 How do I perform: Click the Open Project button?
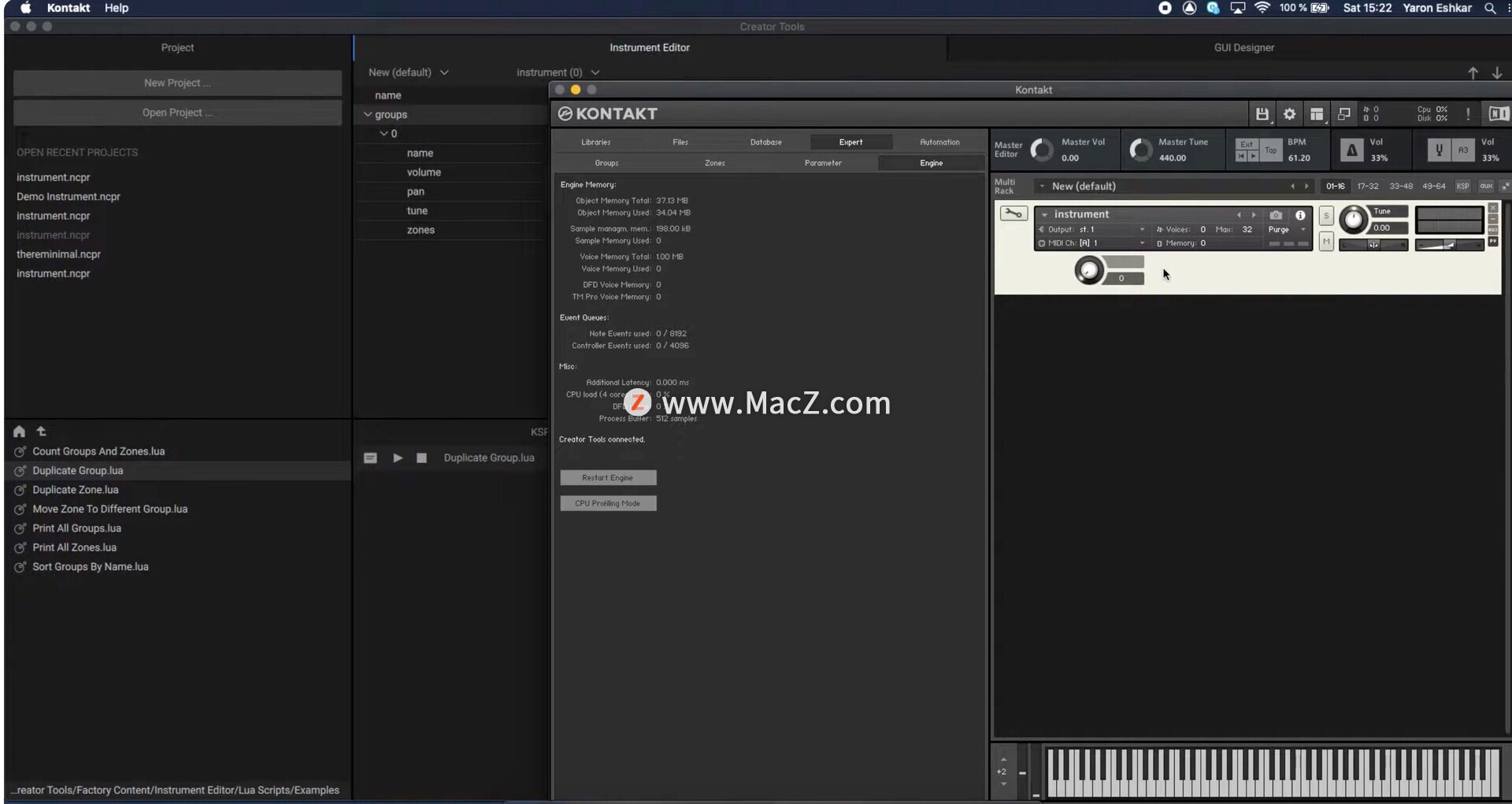pos(177,113)
